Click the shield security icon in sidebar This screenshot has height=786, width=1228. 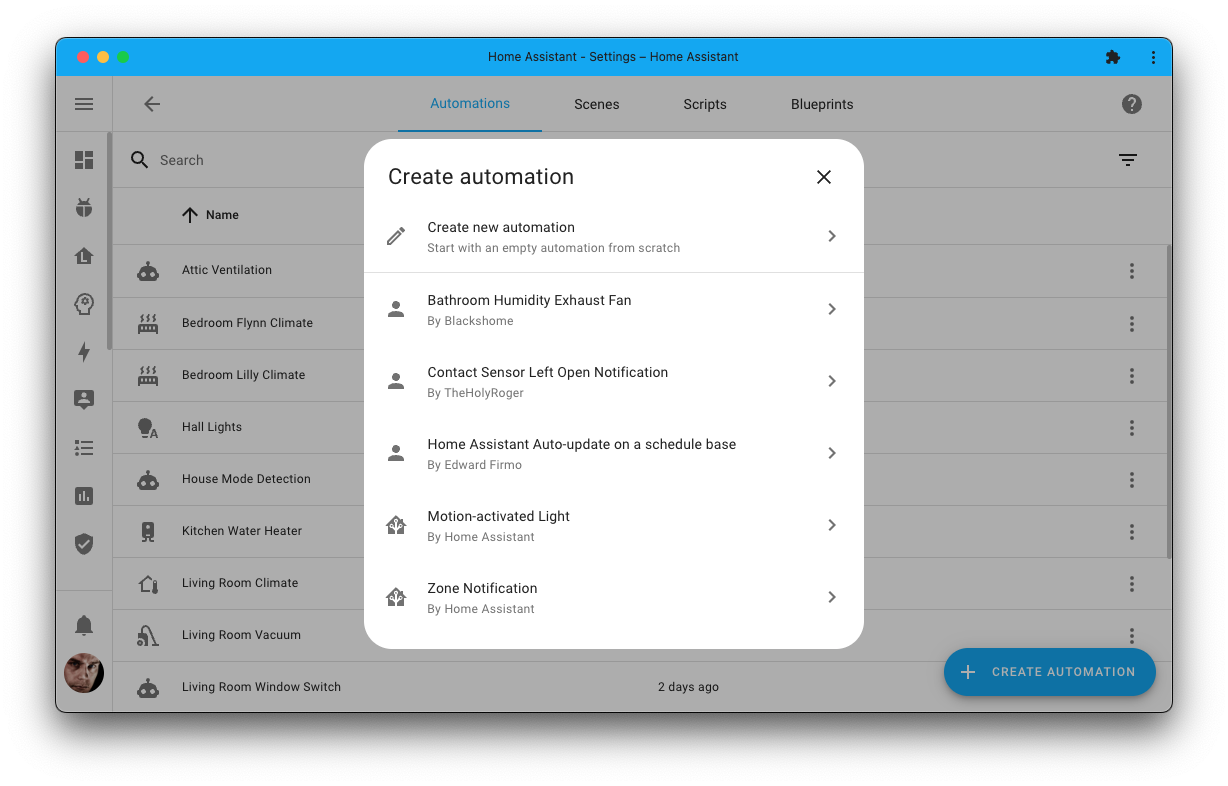[x=84, y=544]
